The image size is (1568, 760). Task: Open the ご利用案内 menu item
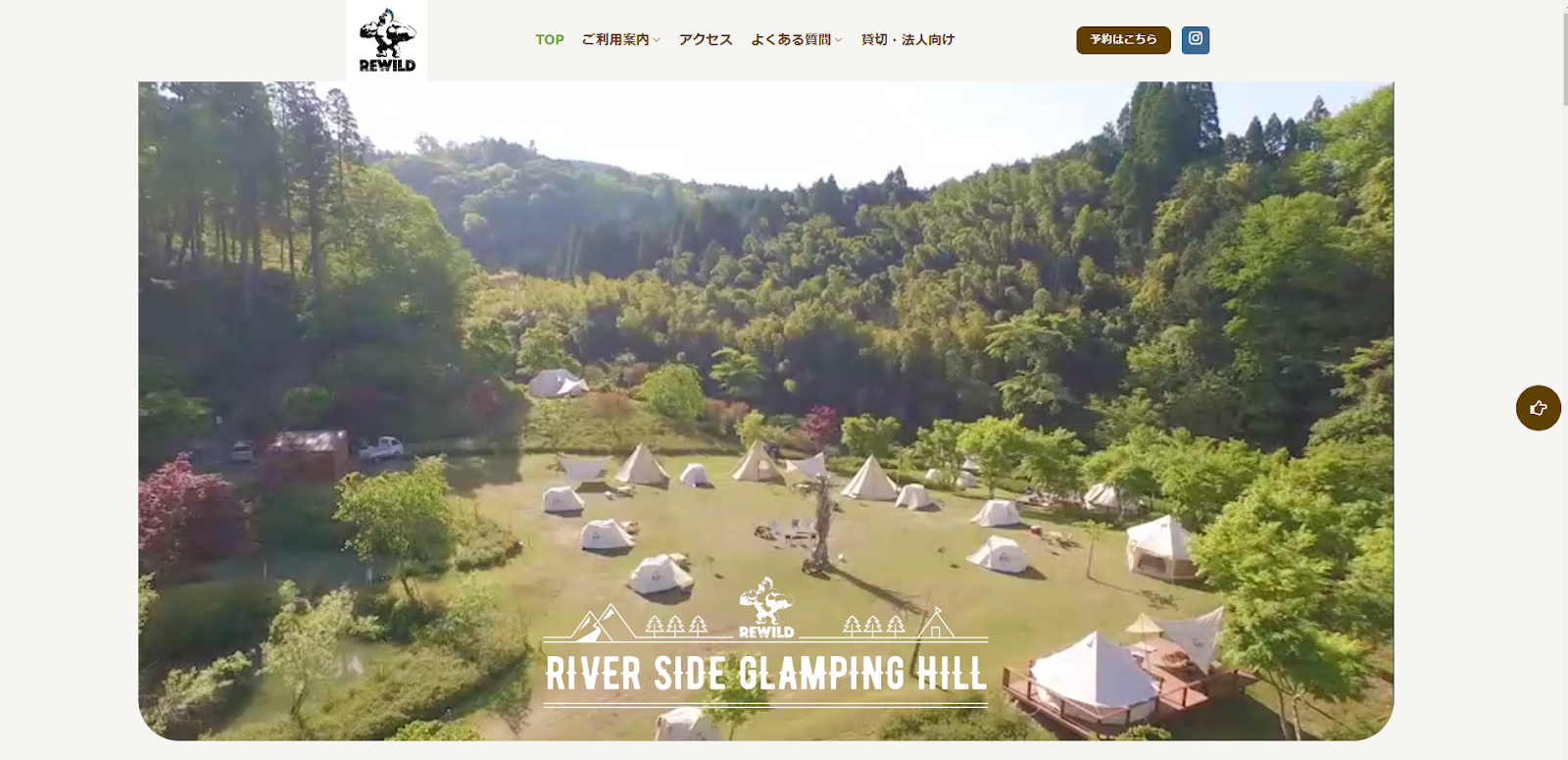[x=615, y=39]
